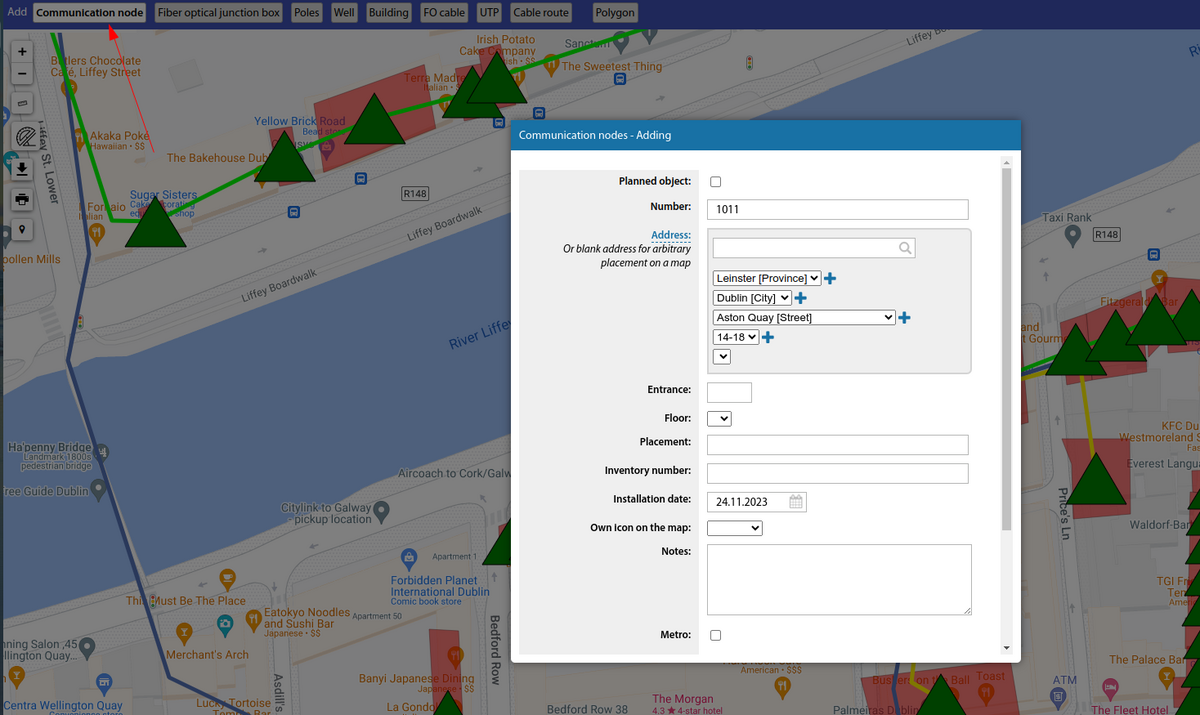The width and height of the screenshot is (1200, 715).
Task: Click the Inventory number input field
Action: [837, 473]
